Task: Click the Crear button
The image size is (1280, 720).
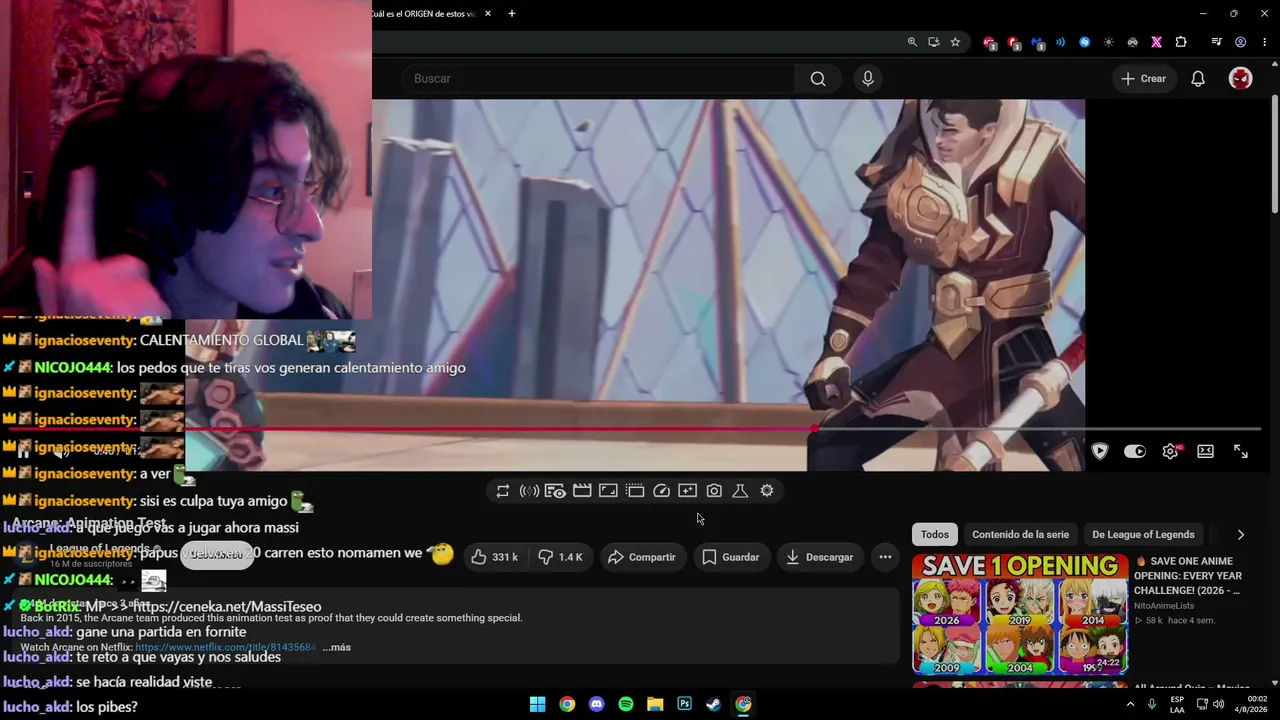Action: (1143, 79)
